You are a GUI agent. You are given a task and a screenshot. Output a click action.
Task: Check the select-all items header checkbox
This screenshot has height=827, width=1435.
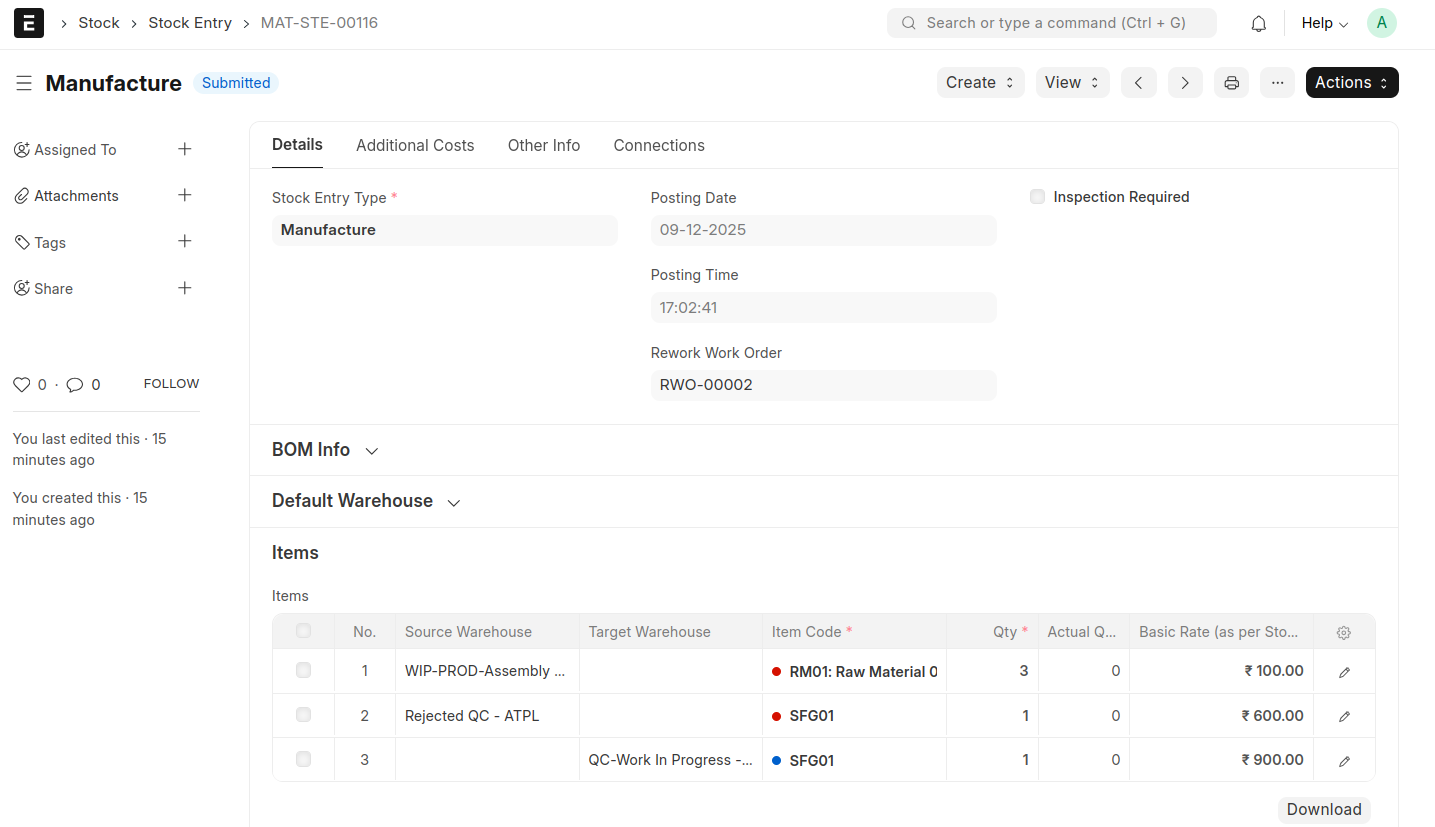[x=304, y=631]
